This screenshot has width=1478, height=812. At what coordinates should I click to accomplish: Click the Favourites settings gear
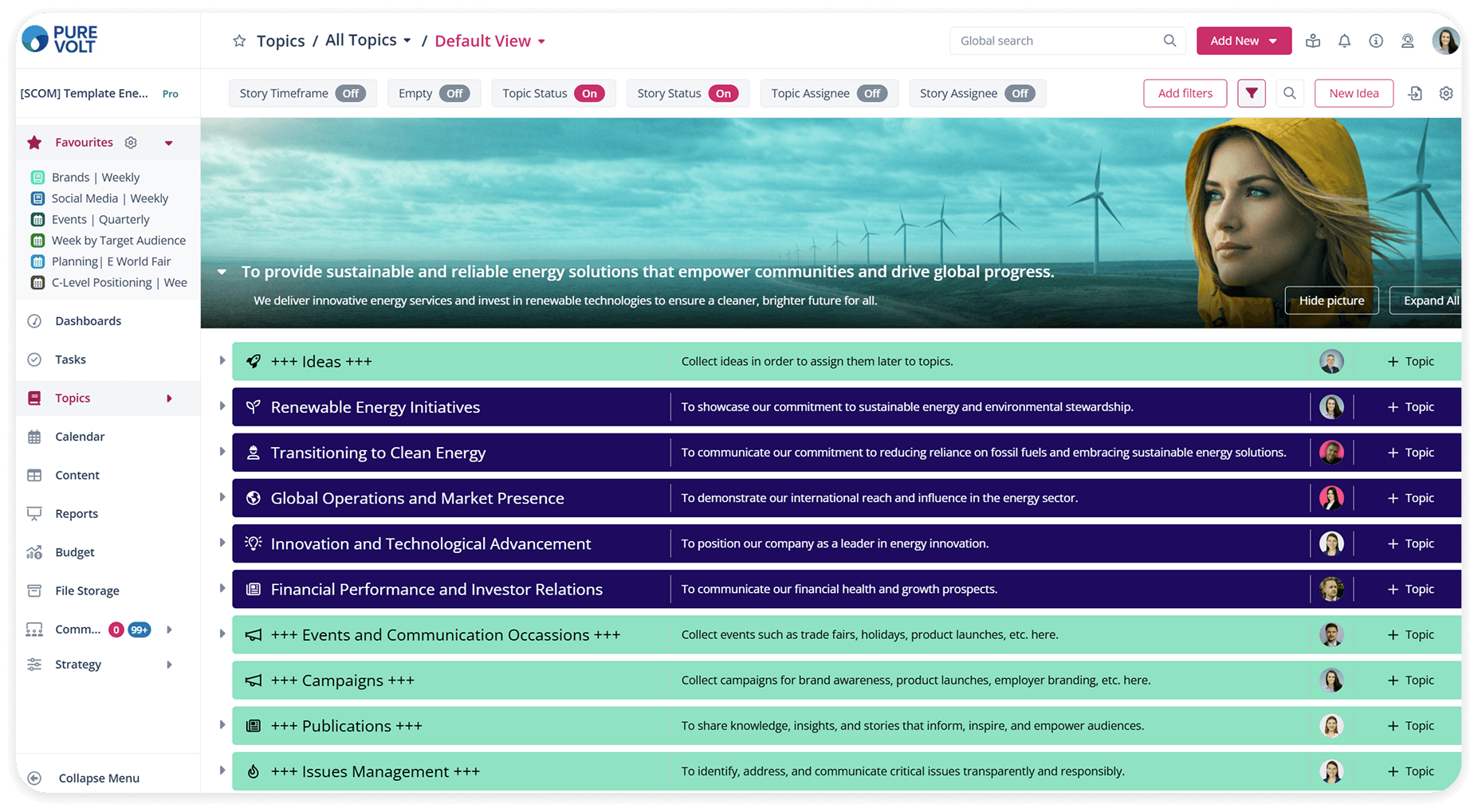131,143
